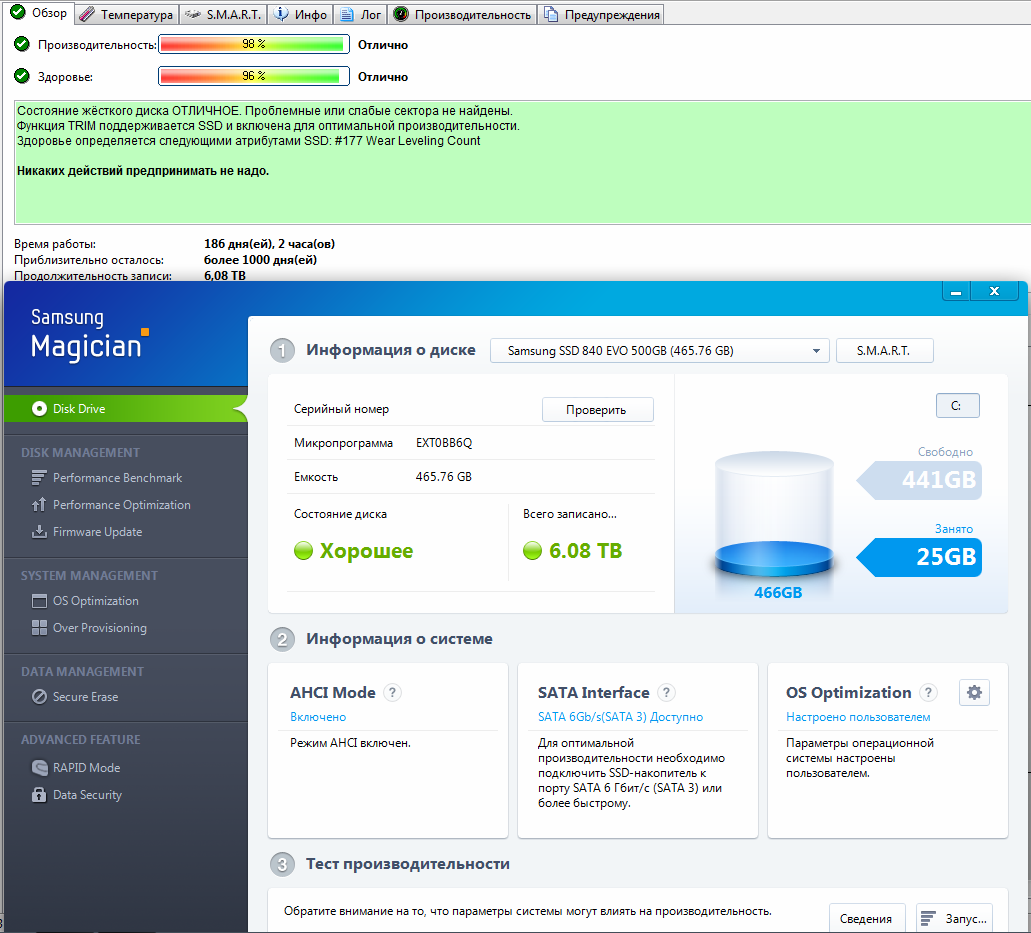The image size is (1031, 933).
Task: Open Performance Optimization
Action: click(x=122, y=505)
